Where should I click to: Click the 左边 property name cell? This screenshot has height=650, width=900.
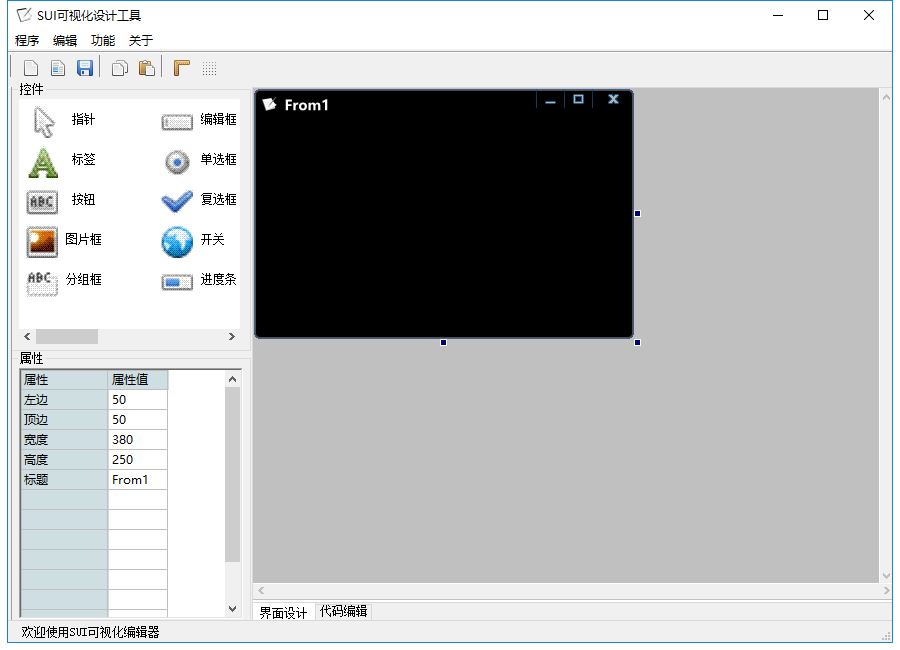64,400
